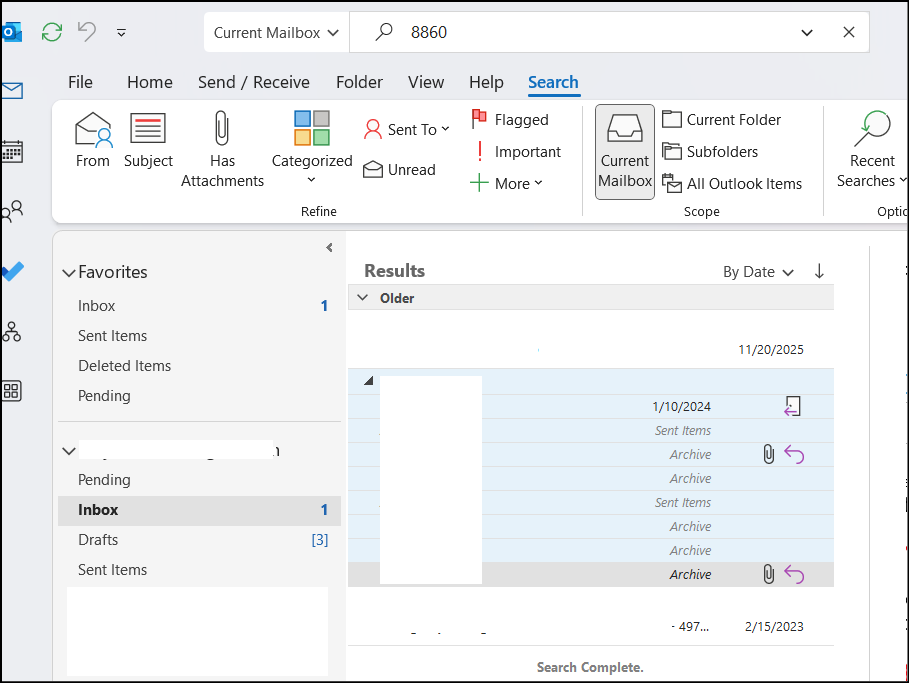This screenshot has width=909, height=683.
Task: Filter results by Flagged
Action: tap(510, 119)
